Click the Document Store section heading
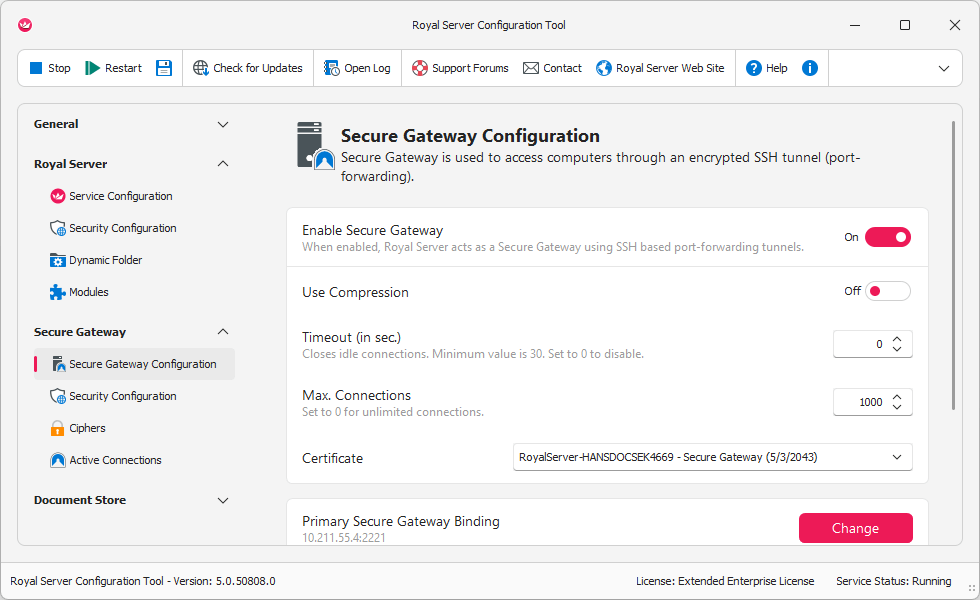The image size is (980, 600). coord(80,500)
